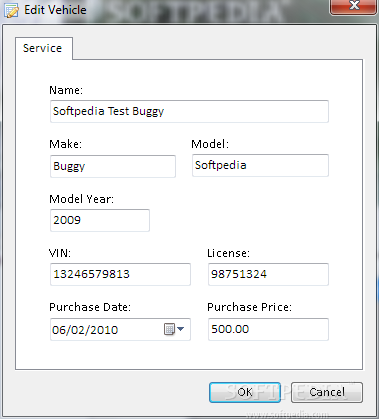Click the Edit Vehicle title bar icon

click(x=12, y=10)
